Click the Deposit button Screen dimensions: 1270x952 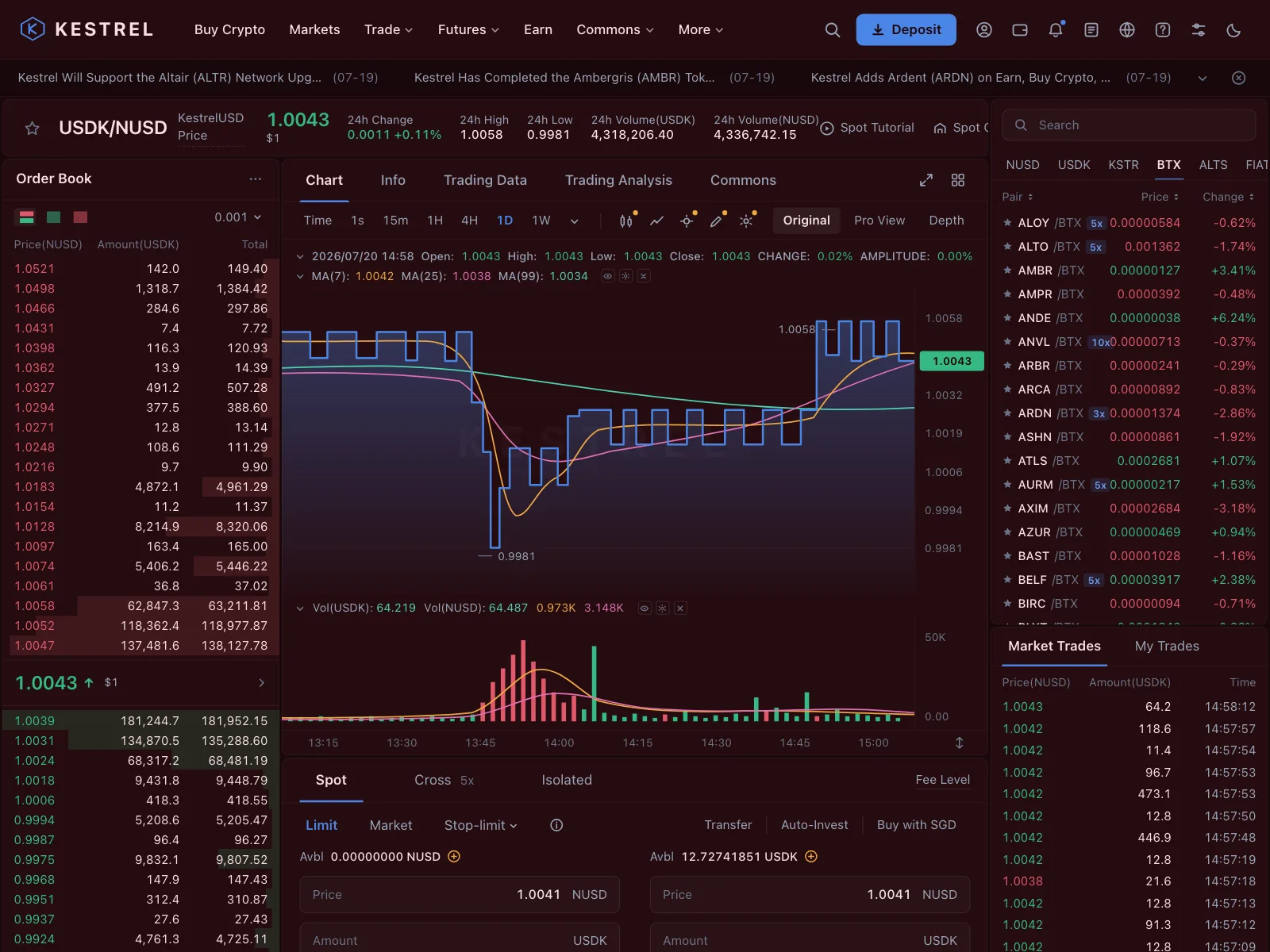pos(906,29)
